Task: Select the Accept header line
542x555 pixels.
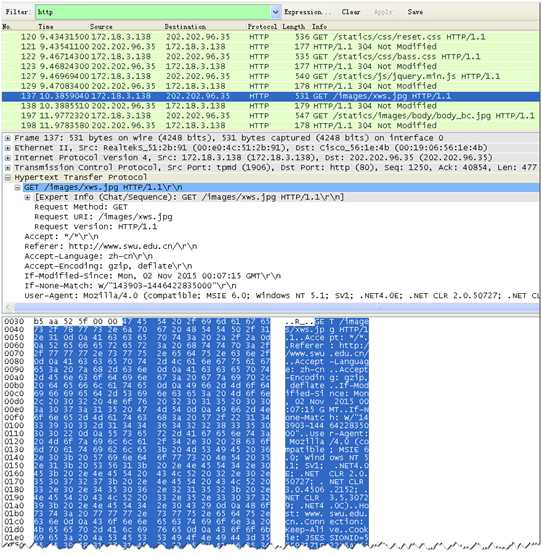Action: coord(62,237)
